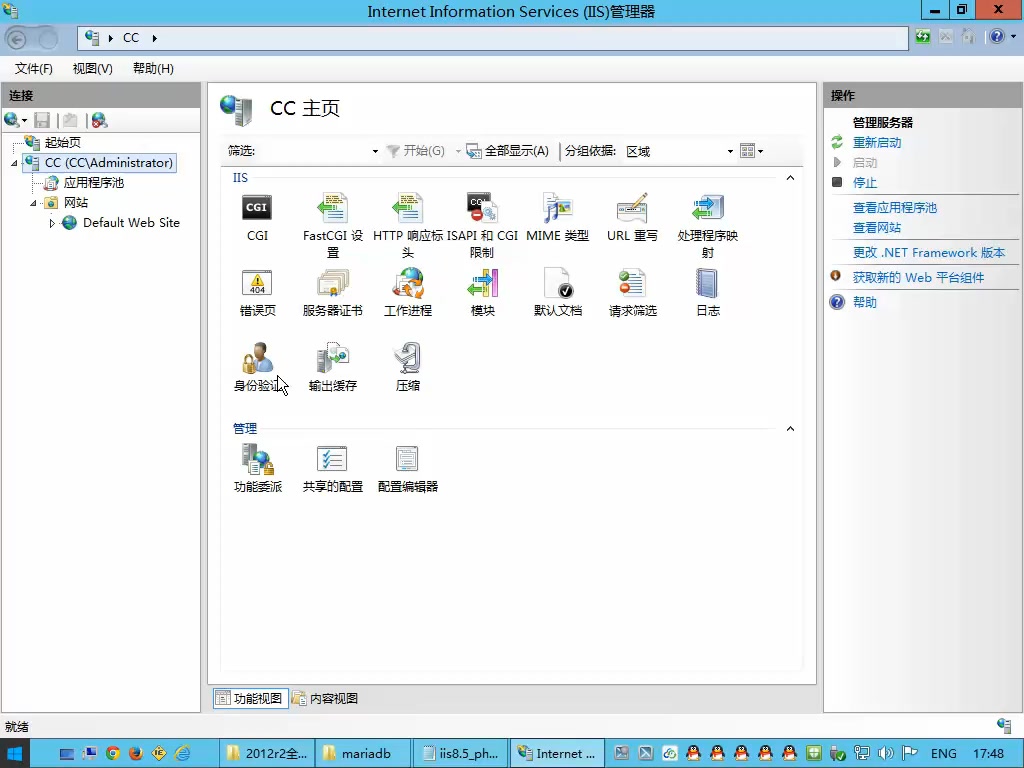The image size is (1024, 768).
Task: Open 功能委派 management icon
Action: tap(257, 468)
